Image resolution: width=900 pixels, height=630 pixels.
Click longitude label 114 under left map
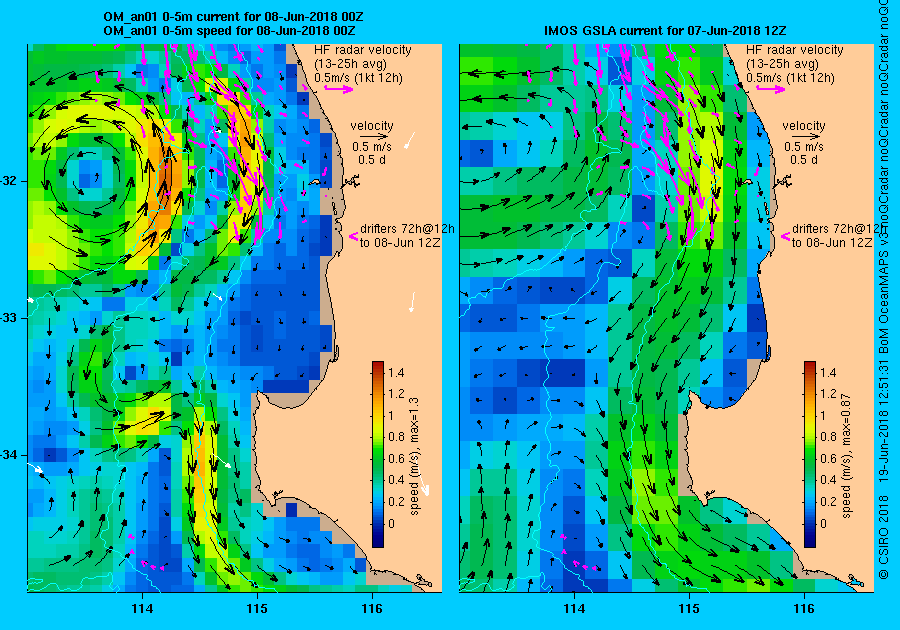[x=142, y=609]
